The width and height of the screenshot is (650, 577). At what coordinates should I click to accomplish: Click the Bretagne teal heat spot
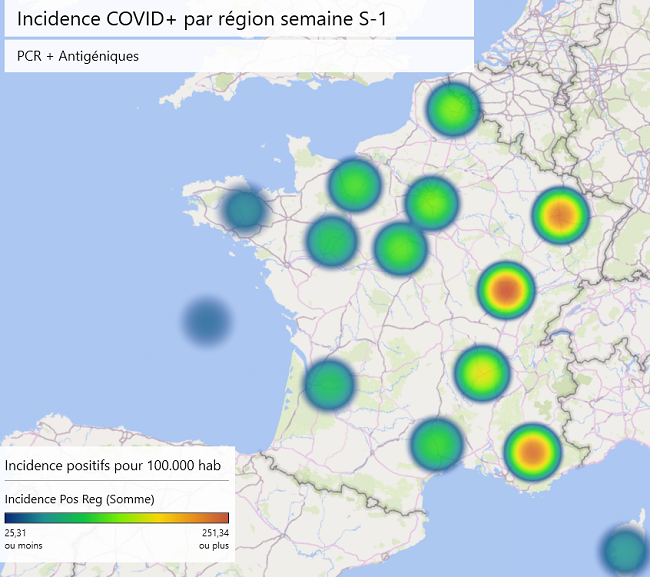tap(245, 208)
